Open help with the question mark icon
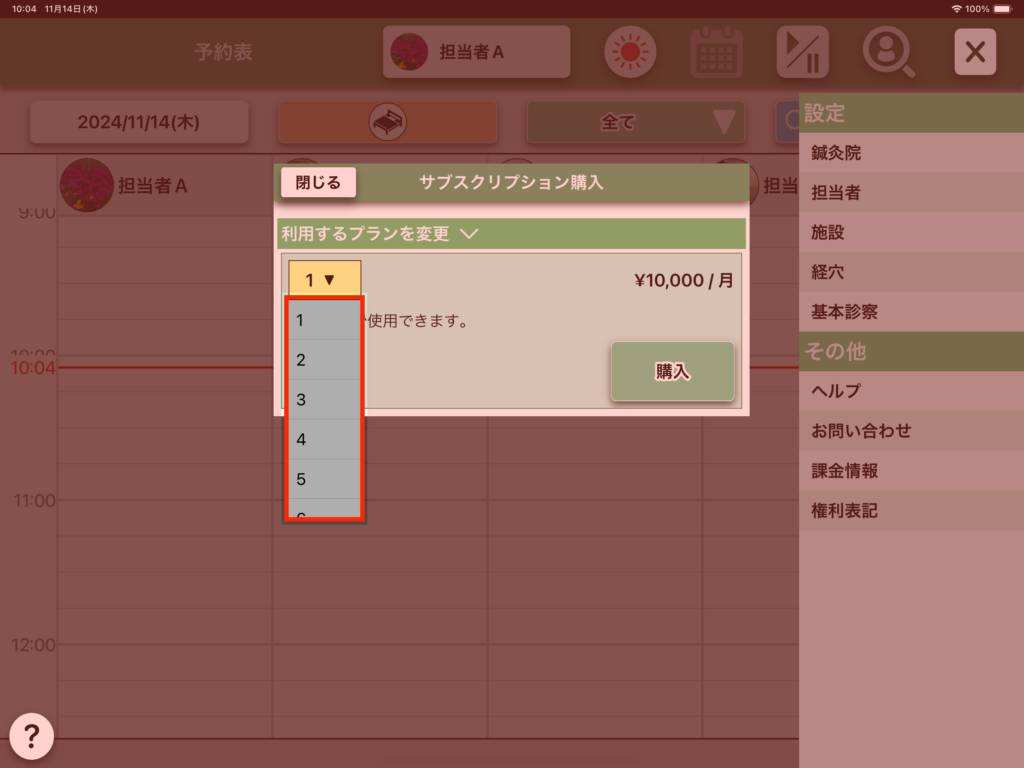Screen dimensions: 1024x768 (x=31, y=737)
